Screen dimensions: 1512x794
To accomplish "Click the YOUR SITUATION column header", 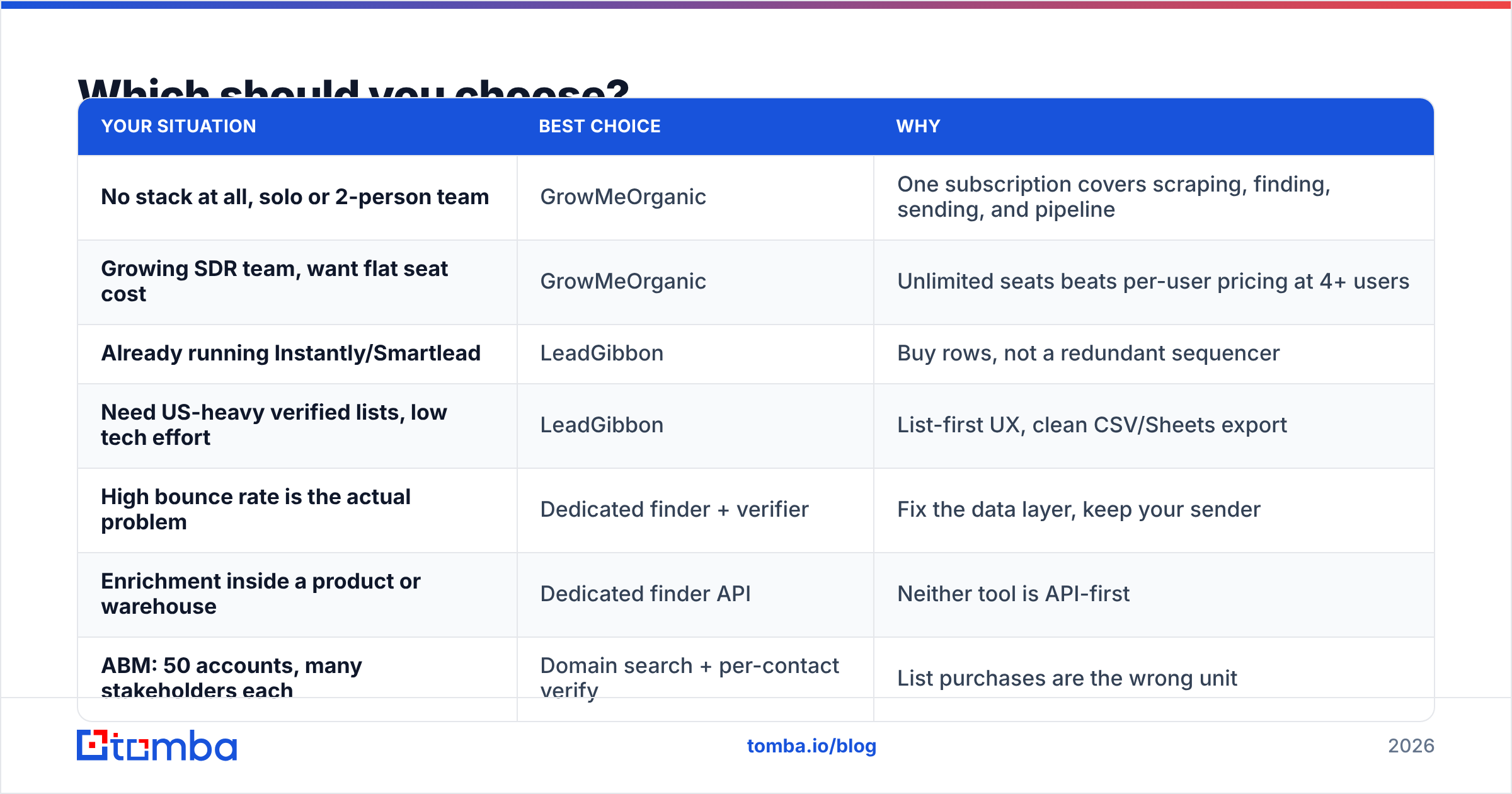I will point(179,126).
